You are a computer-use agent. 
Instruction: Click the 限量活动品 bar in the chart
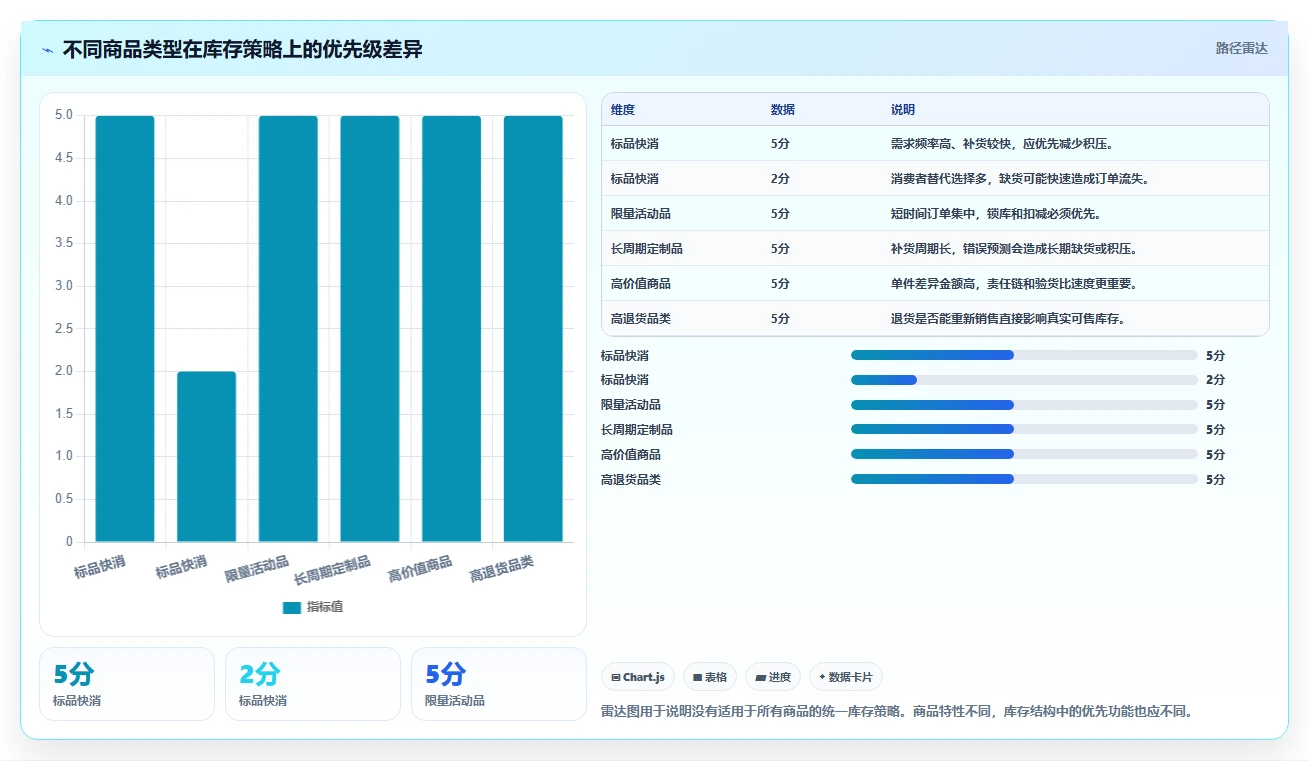tap(288, 329)
